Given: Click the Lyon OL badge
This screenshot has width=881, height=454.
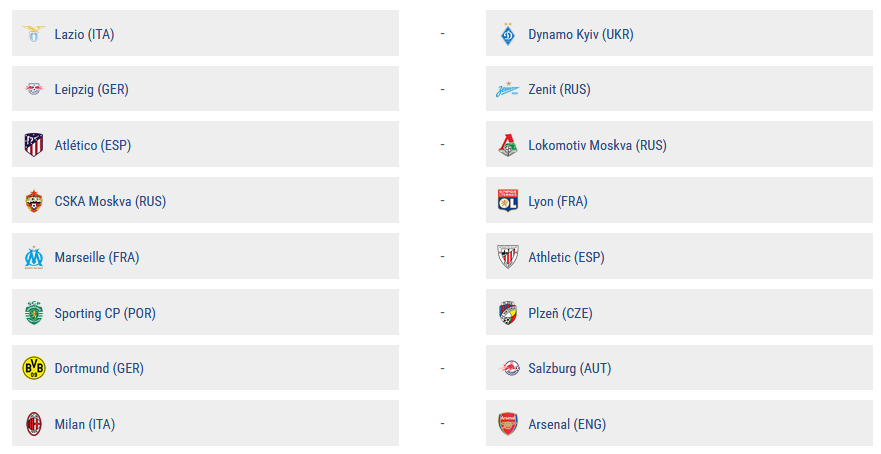Looking at the screenshot, I should pos(508,201).
